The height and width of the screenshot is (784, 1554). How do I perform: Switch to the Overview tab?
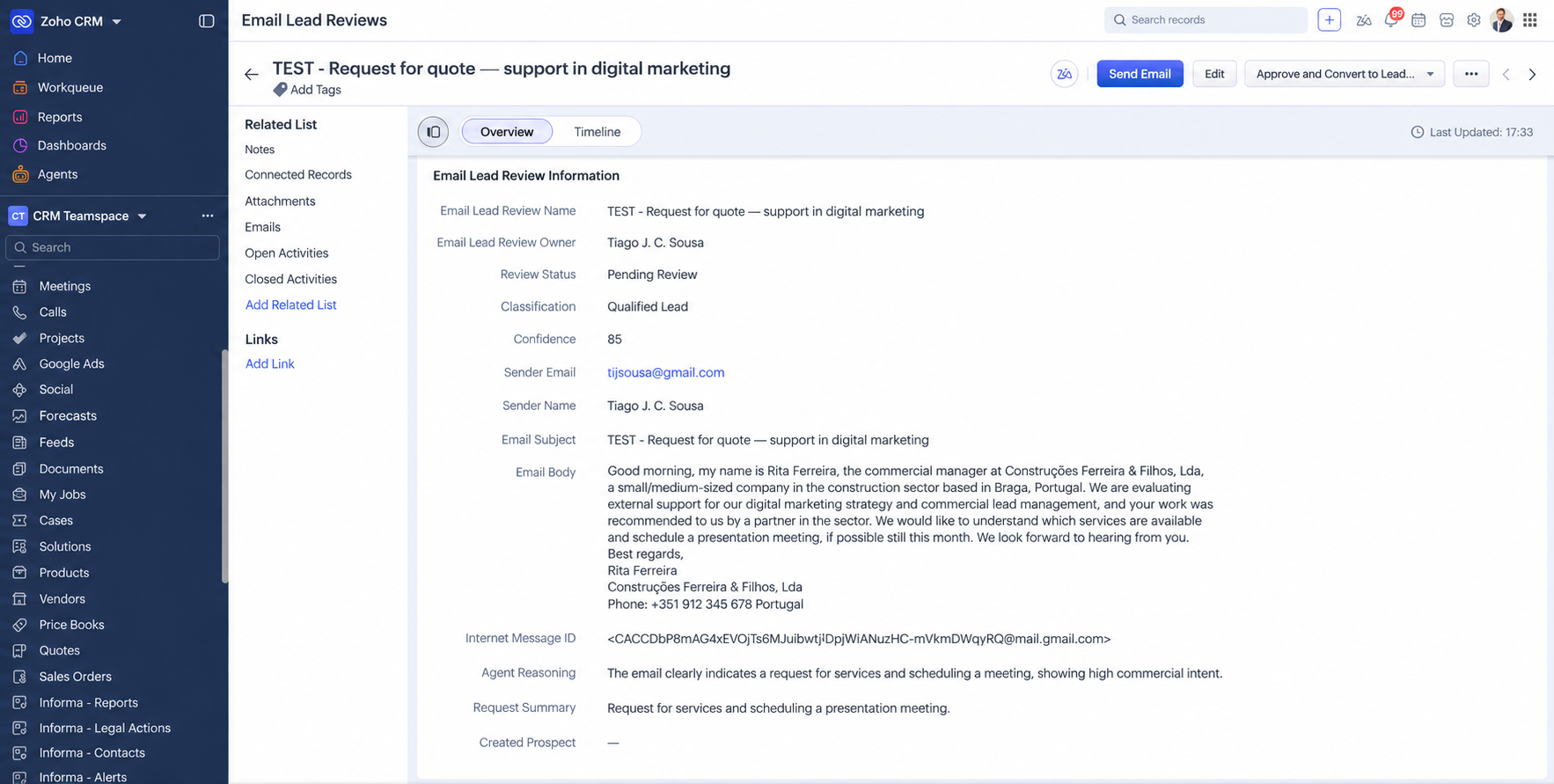507,132
